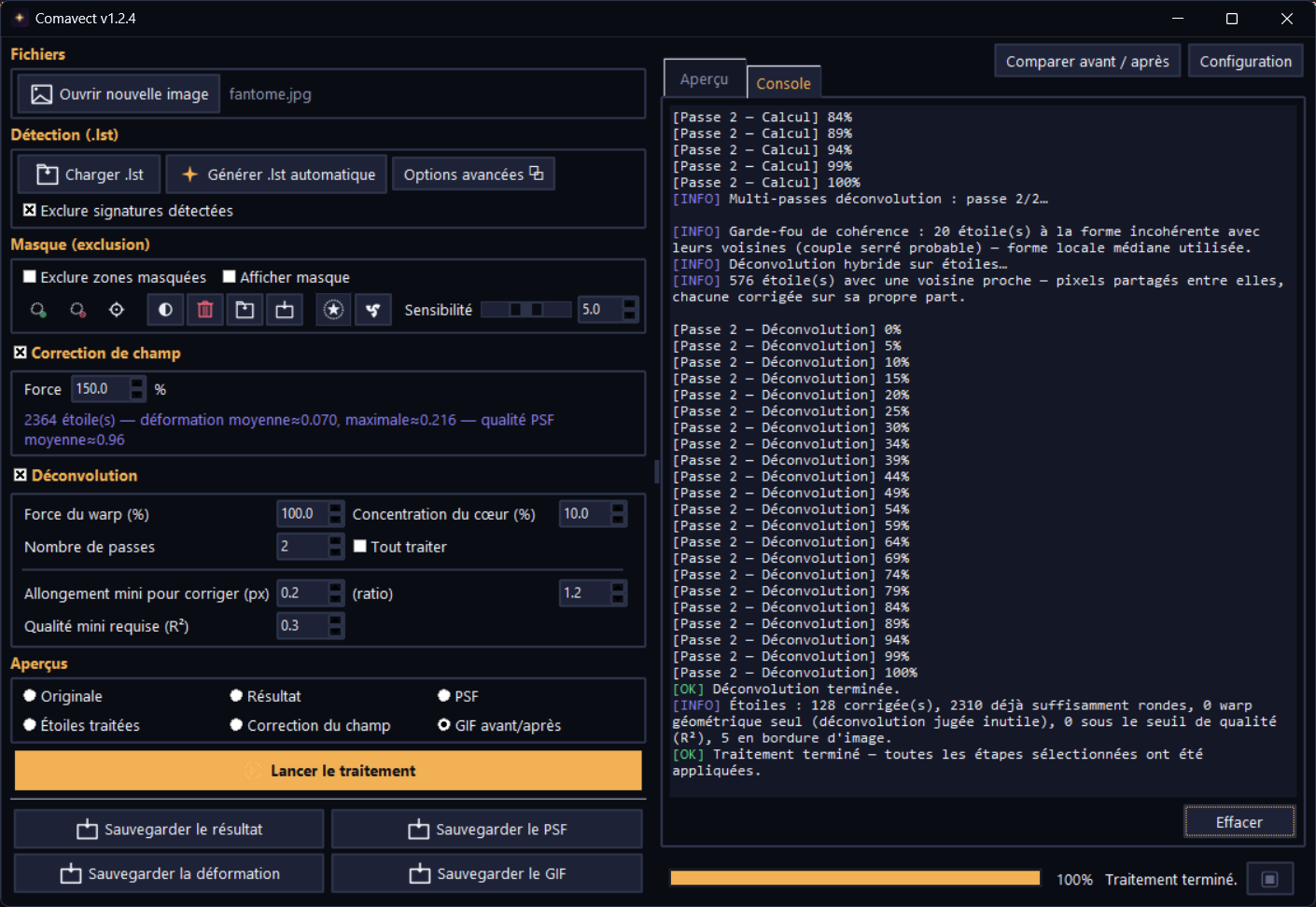The height and width of the screenshot is (907, 1316).
Task: Load a mask file with the folder icon
Action: (245, 310)
